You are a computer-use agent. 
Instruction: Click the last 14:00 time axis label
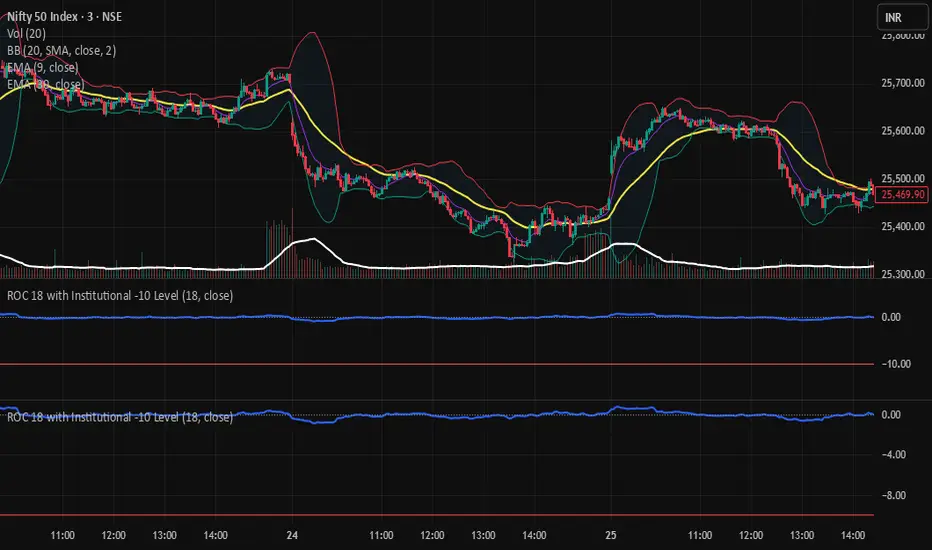point(853,535)
